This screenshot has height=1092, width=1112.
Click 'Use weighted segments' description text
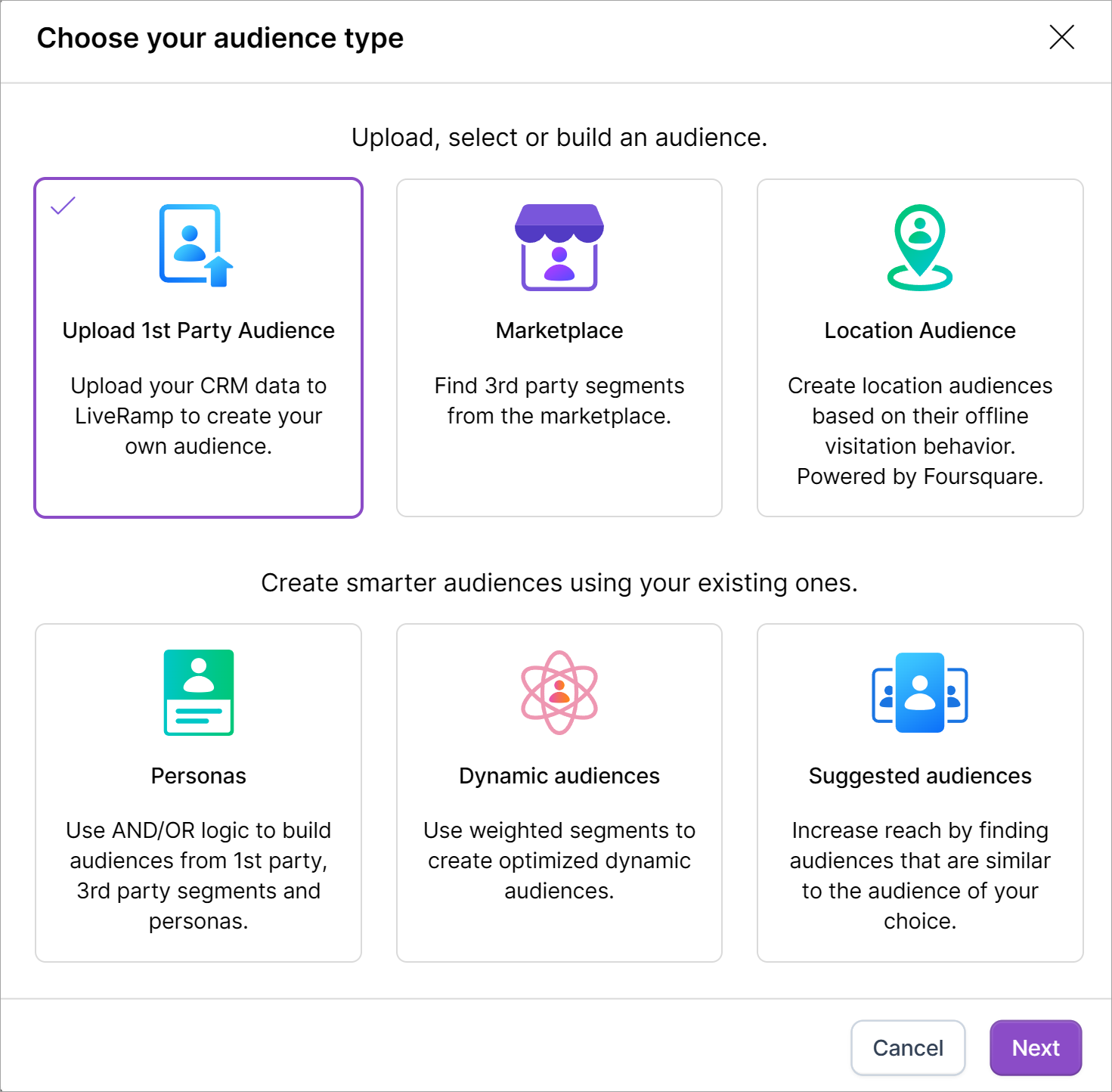[x=559, y=861]
